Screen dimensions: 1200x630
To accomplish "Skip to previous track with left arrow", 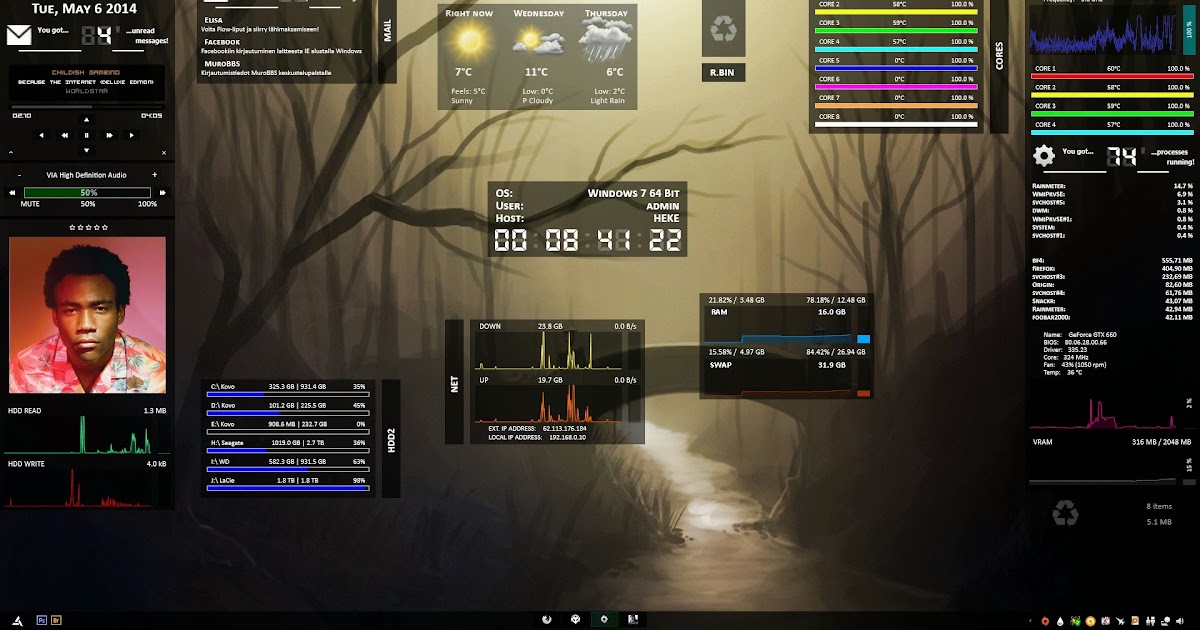I will coord(41,135).
